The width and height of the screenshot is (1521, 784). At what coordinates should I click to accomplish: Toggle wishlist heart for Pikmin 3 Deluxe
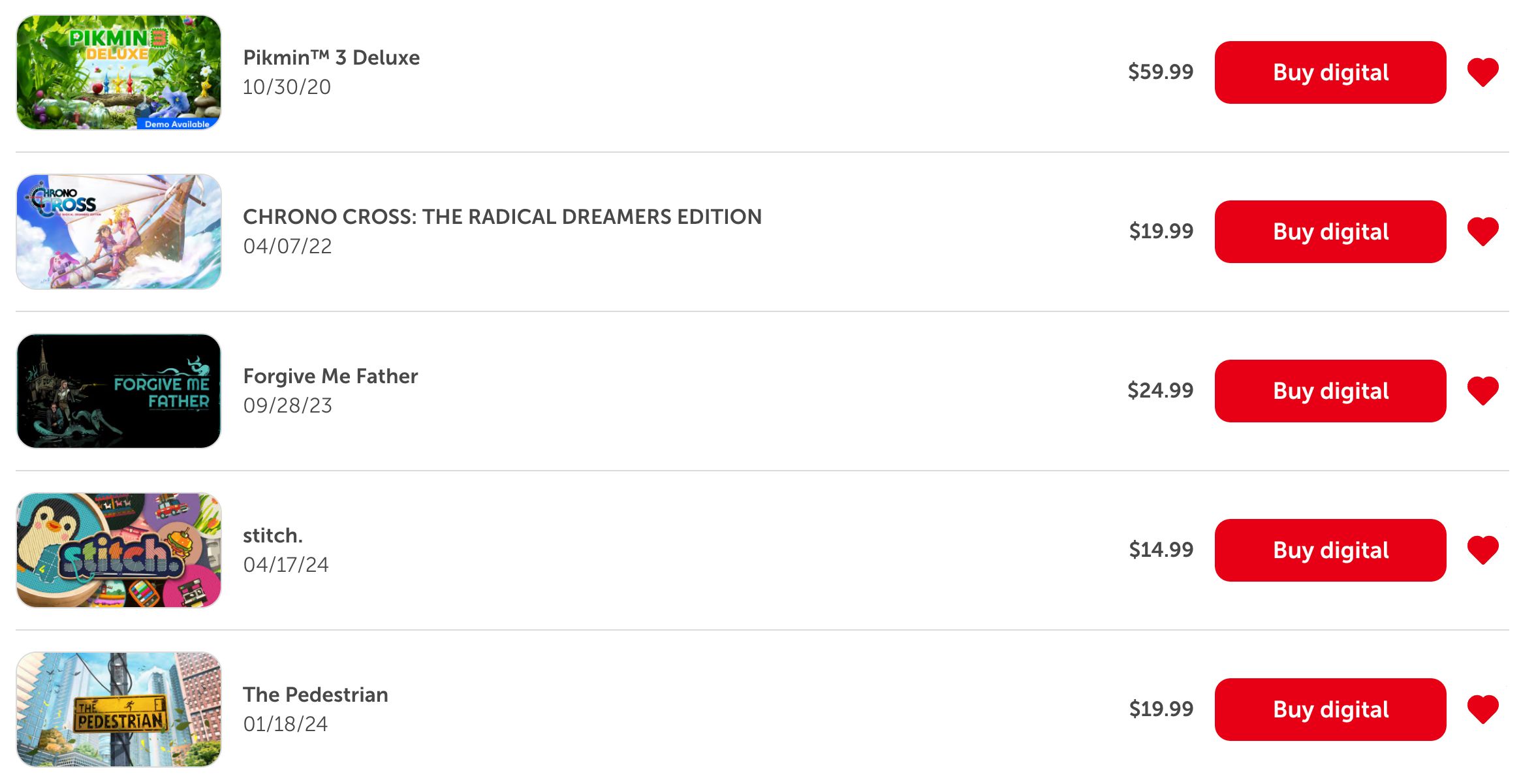pos(1483,71)
